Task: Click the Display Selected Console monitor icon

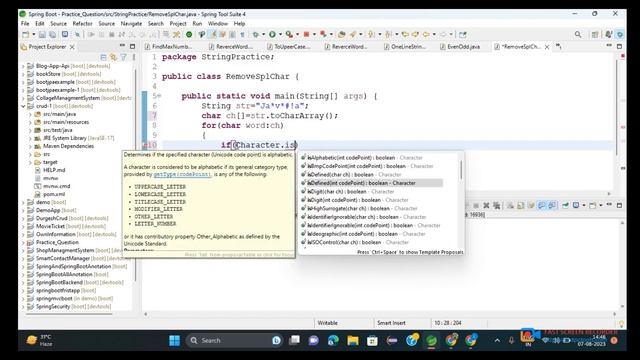Action: click(x=576, y=205)
